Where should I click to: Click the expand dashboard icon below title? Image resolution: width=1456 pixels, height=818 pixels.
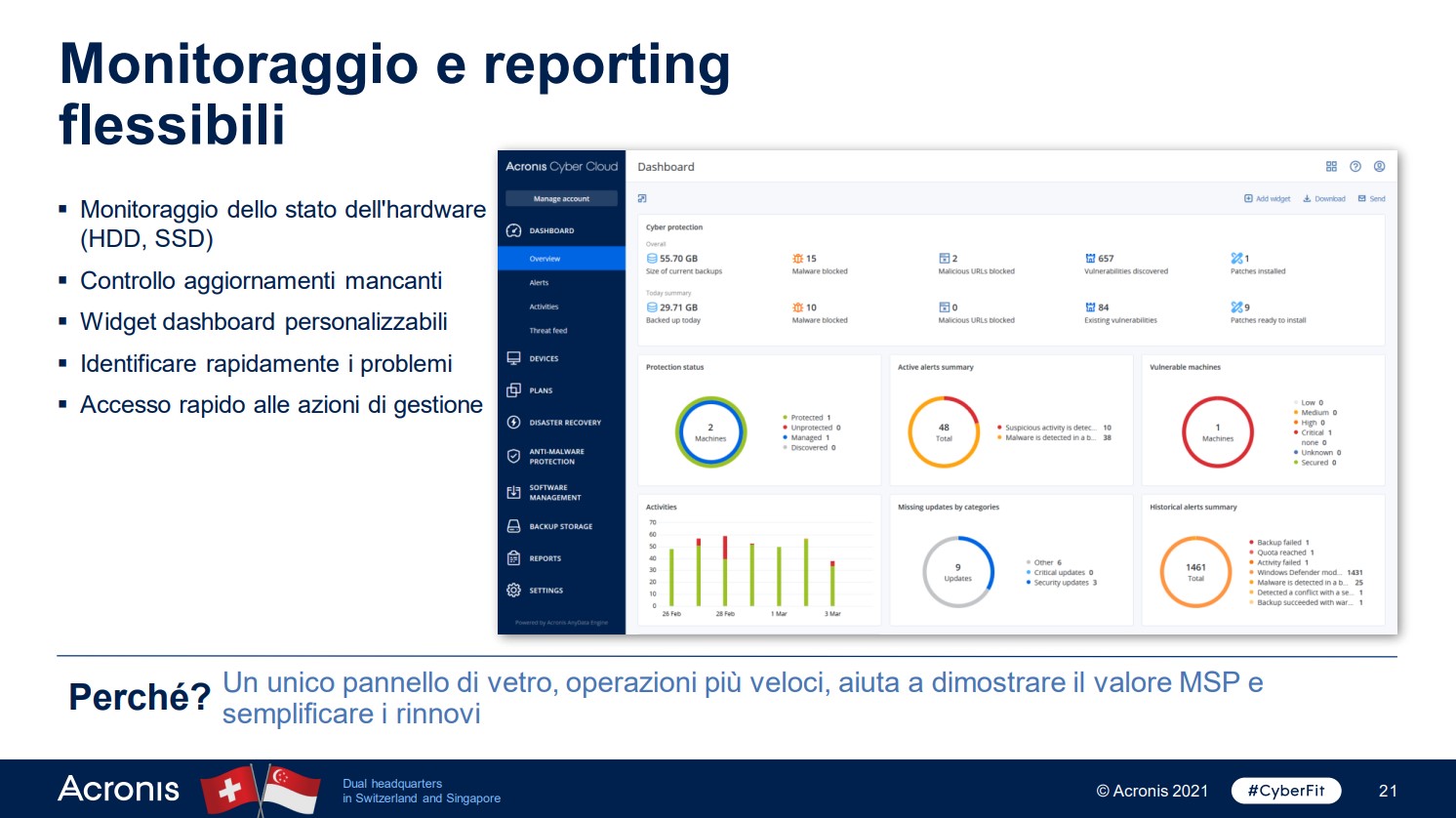(642, 198)
